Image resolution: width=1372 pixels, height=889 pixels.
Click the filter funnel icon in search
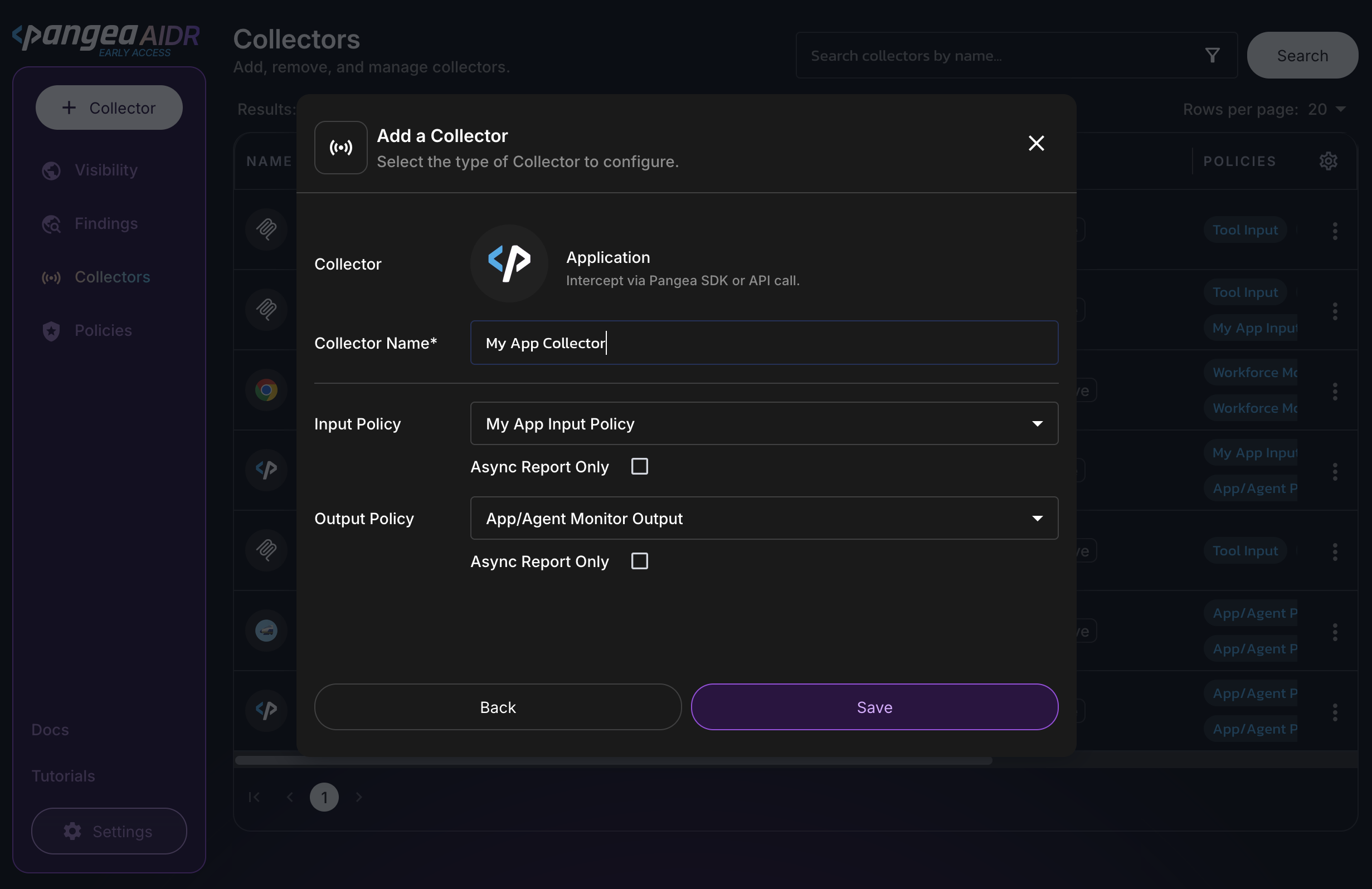pos(1212,55)
